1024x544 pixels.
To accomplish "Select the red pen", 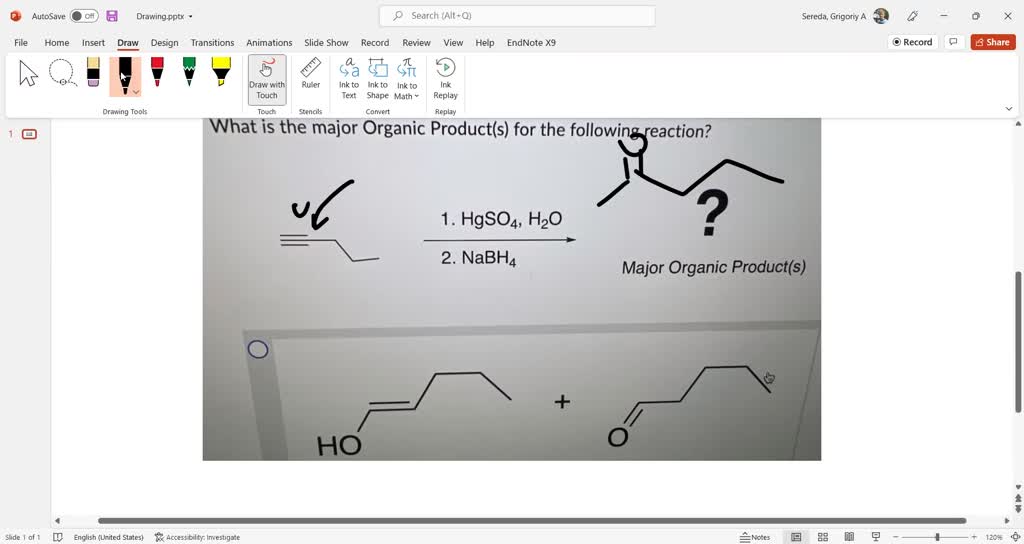I will (157, 72).
